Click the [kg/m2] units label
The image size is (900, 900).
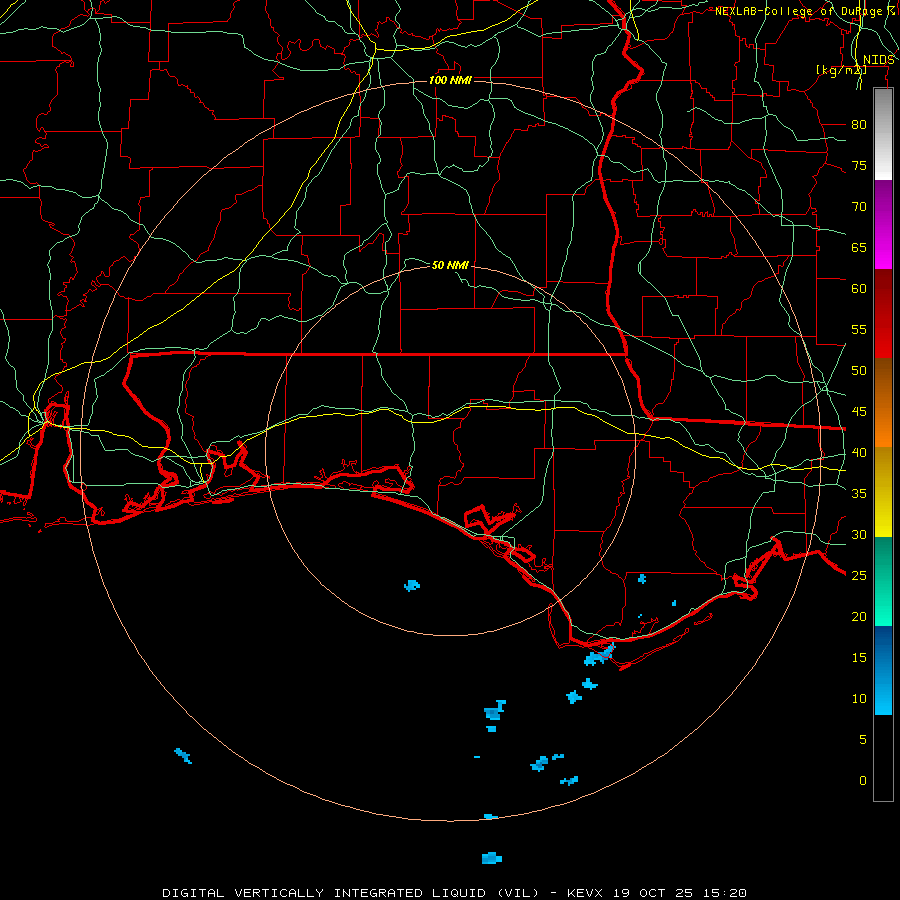pyautogui.click(x=841, y=70)
